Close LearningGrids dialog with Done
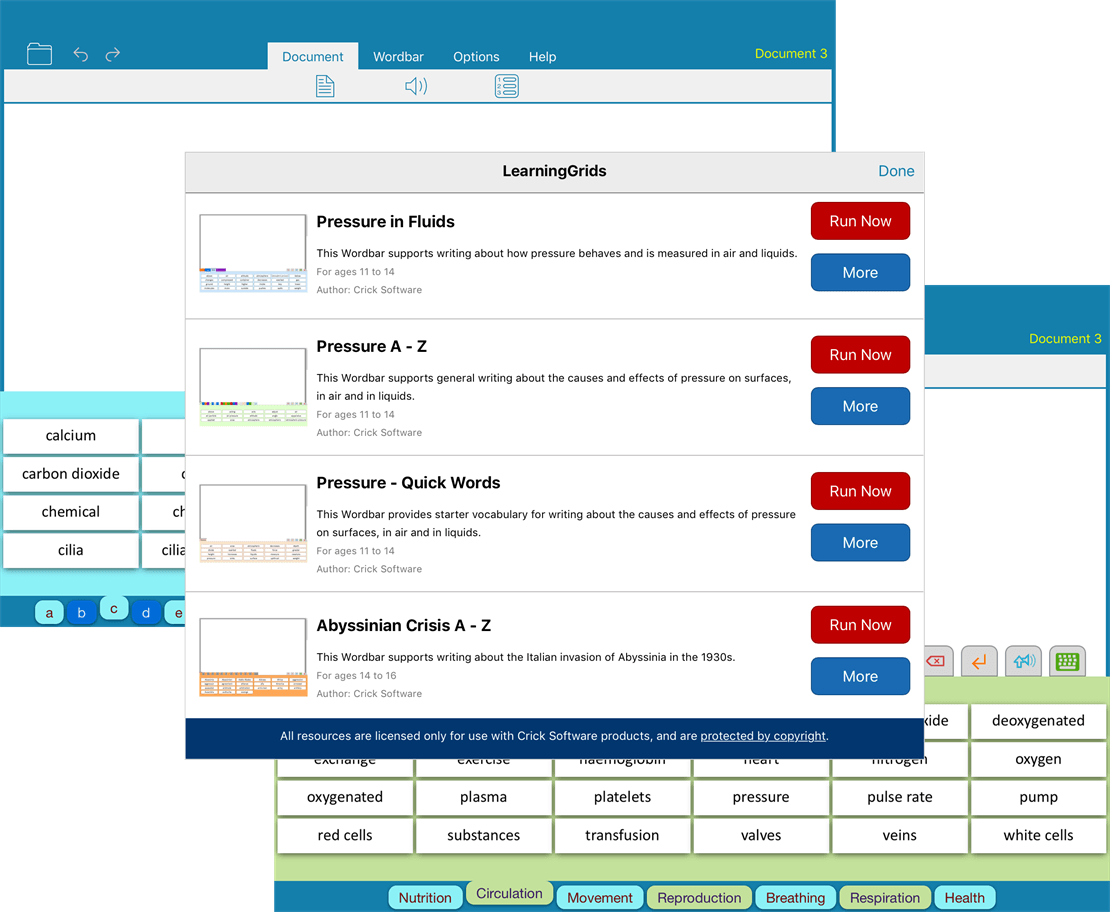The image size is (1110, 912). coord(896,171)
